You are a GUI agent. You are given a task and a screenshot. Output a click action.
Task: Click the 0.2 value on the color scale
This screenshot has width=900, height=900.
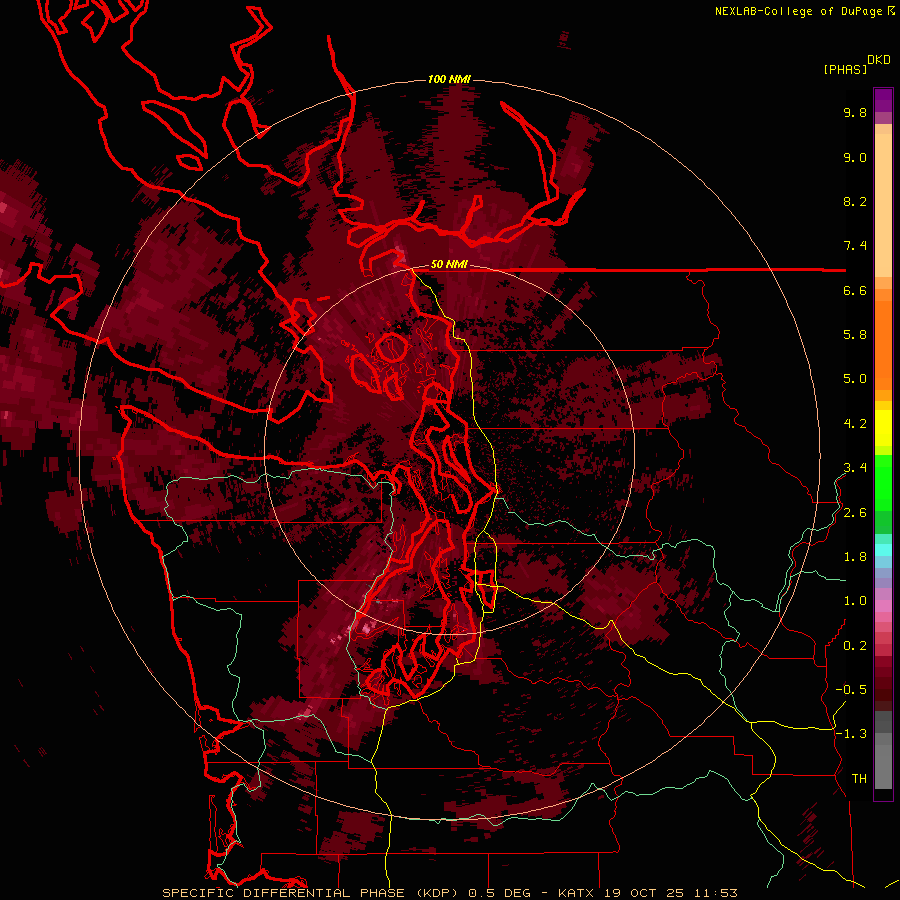[855, 646]
